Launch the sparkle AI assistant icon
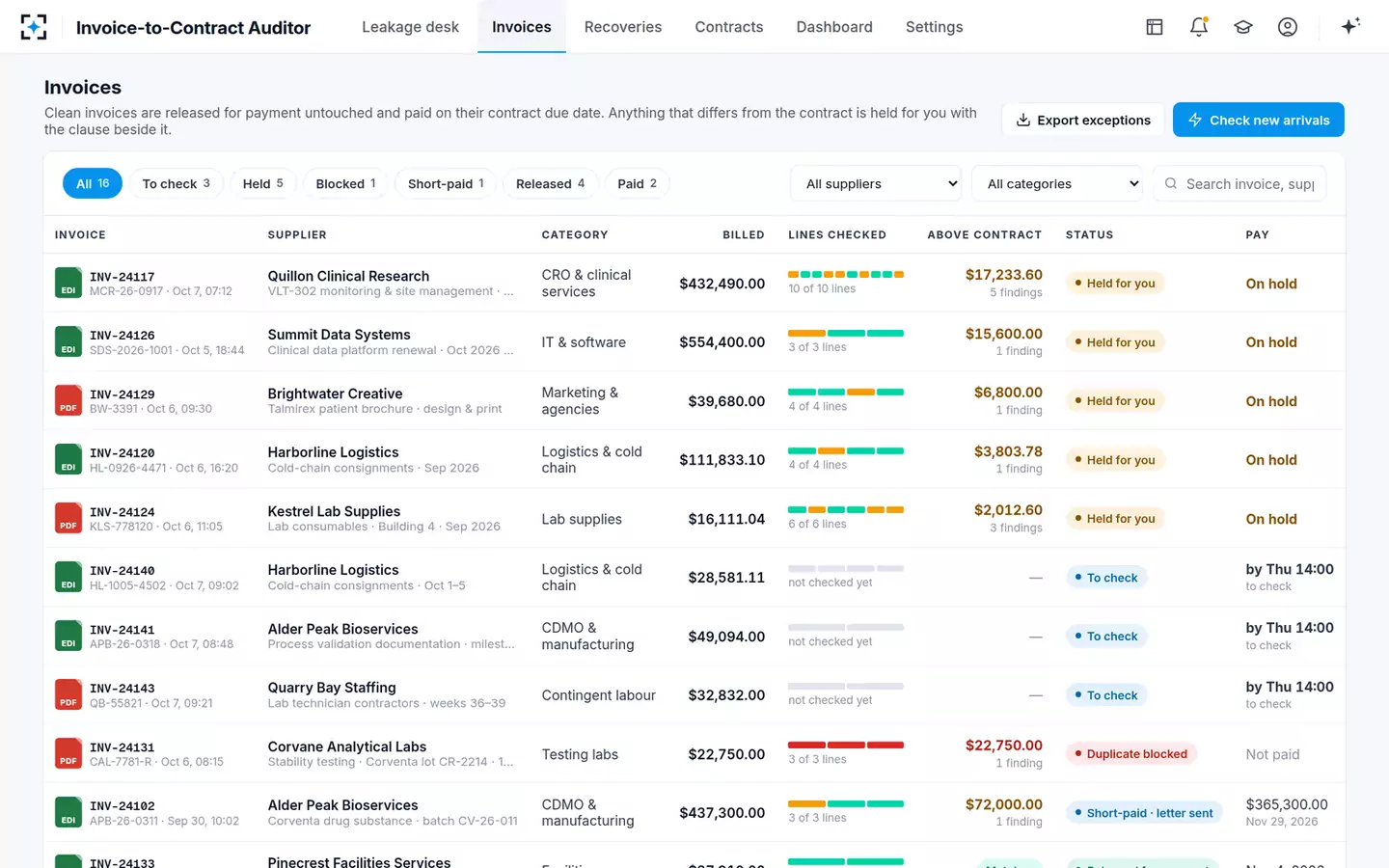Image resolution: width=1389 pixels, height=868 pixels. point(1350,26)
